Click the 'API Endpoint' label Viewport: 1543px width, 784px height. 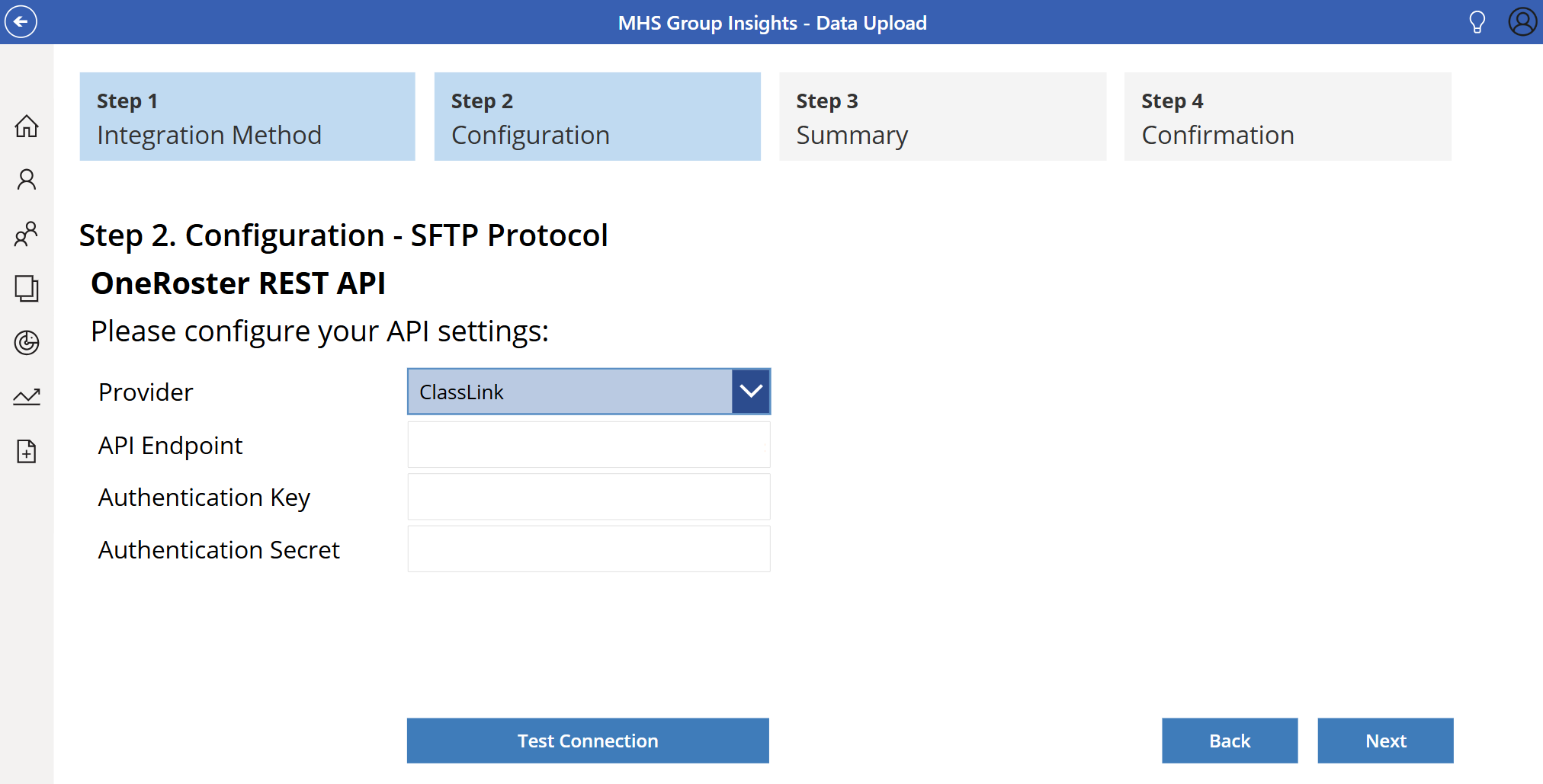click(x=170, y=446)
